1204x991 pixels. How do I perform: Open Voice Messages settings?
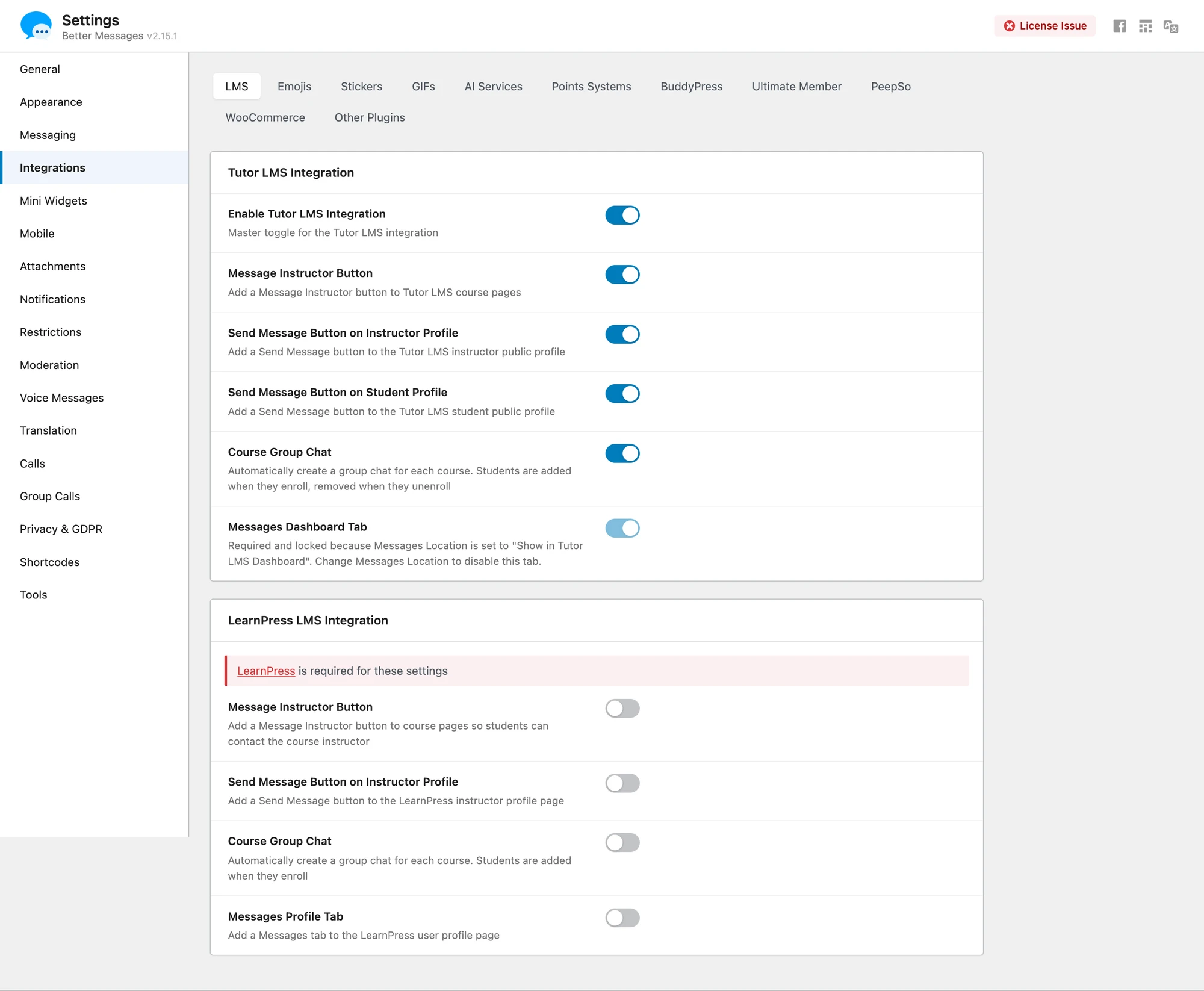[95, 397]
